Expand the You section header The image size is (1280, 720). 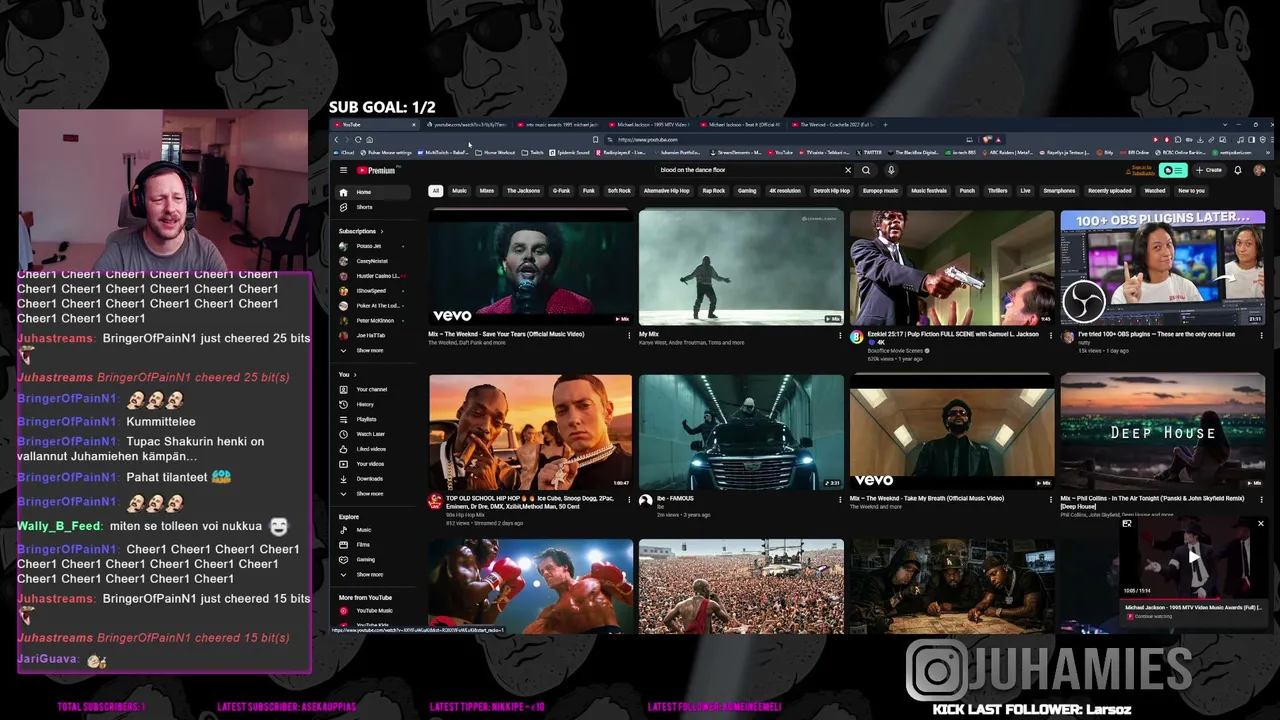pos(346,375)
